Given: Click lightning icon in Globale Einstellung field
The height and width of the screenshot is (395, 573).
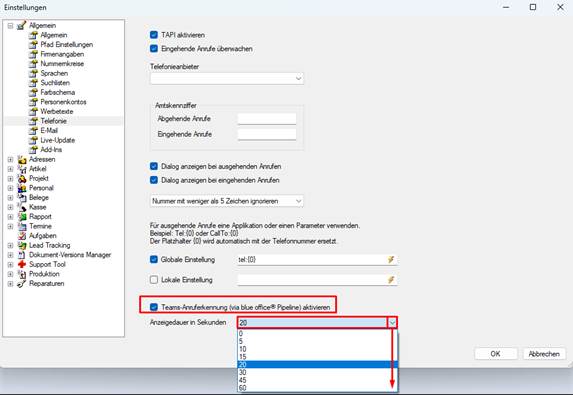Looking at the screenshot, I should tap(391, 260).
